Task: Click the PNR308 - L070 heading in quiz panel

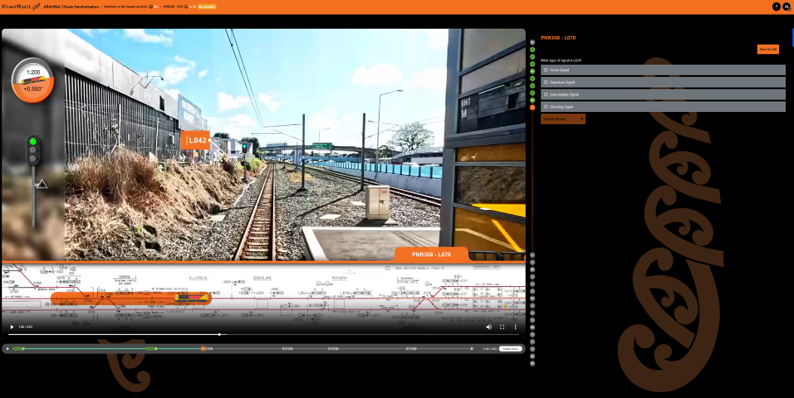Action: click(558, 38)
